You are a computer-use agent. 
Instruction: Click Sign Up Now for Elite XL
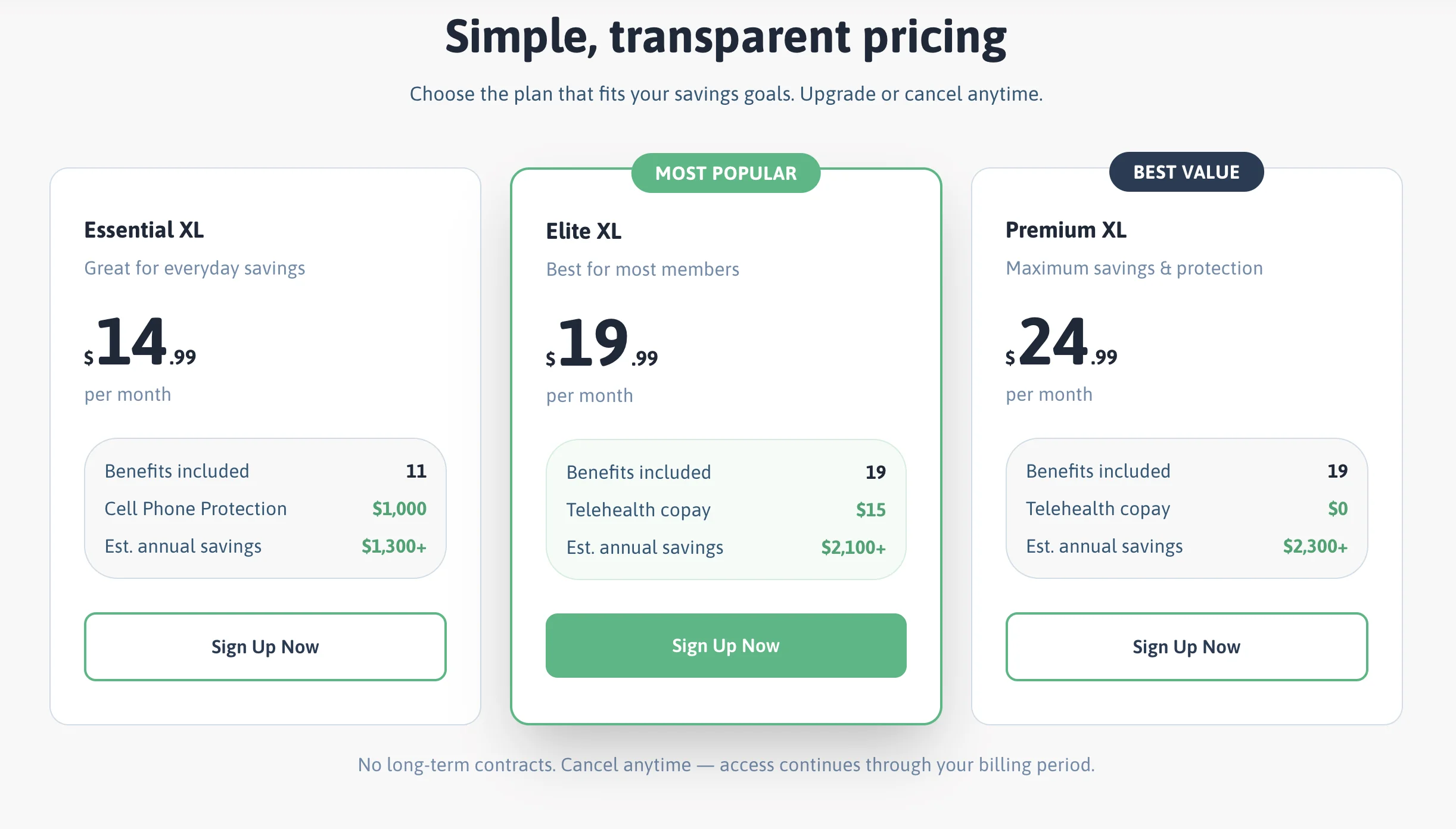(725, 645)
